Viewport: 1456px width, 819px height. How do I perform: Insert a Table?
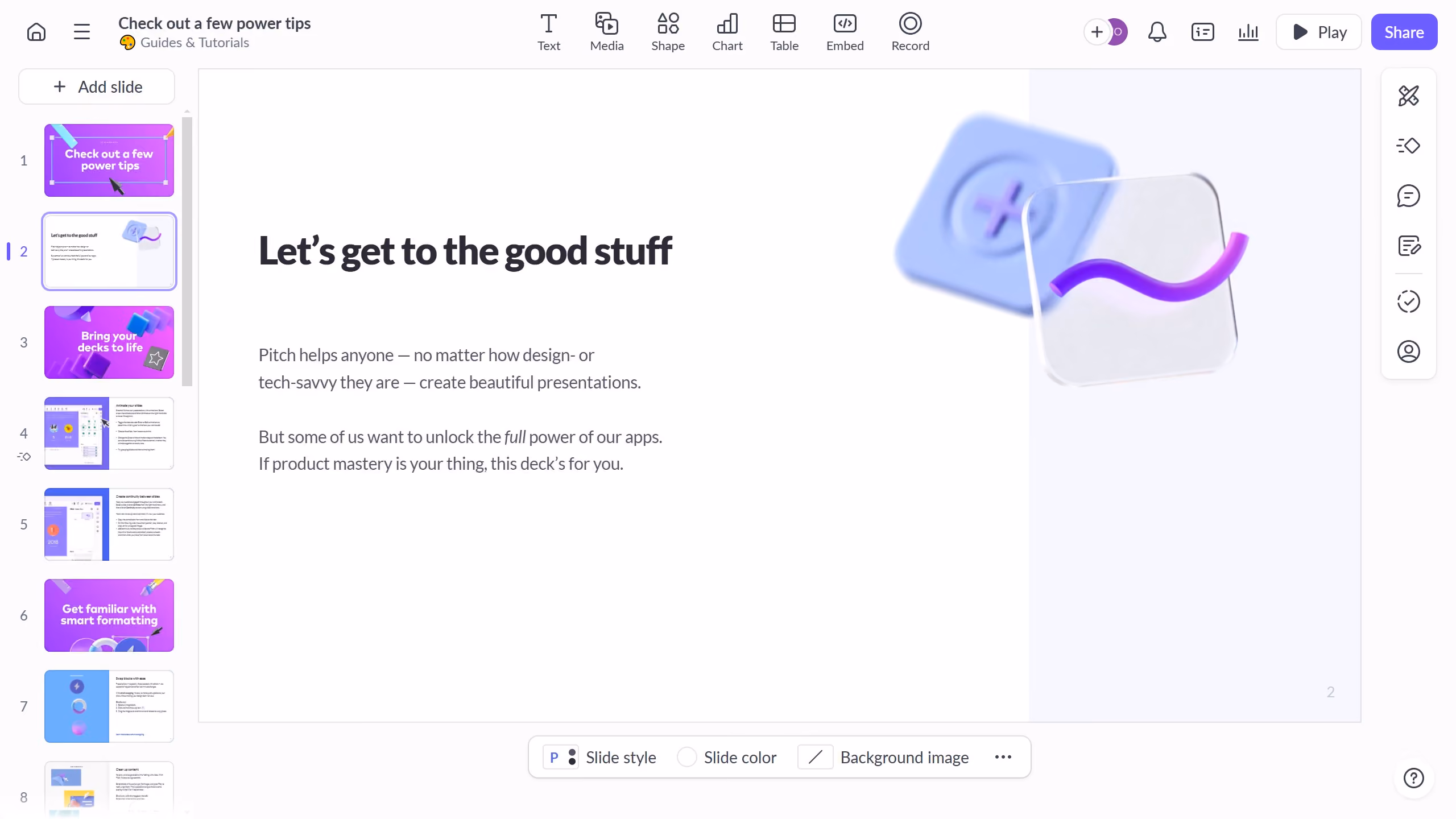(784, 32)
